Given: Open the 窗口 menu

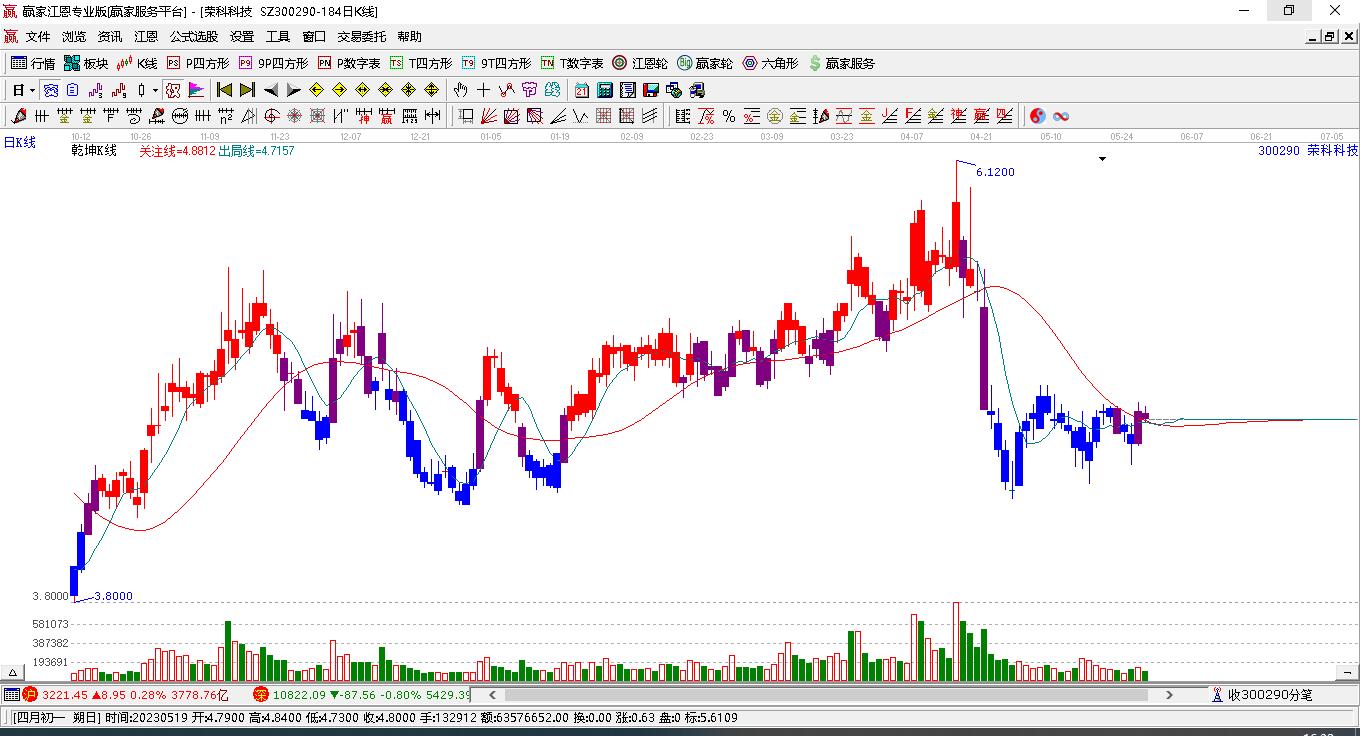Looking at the screenshot, I should (x=314, y=37).
